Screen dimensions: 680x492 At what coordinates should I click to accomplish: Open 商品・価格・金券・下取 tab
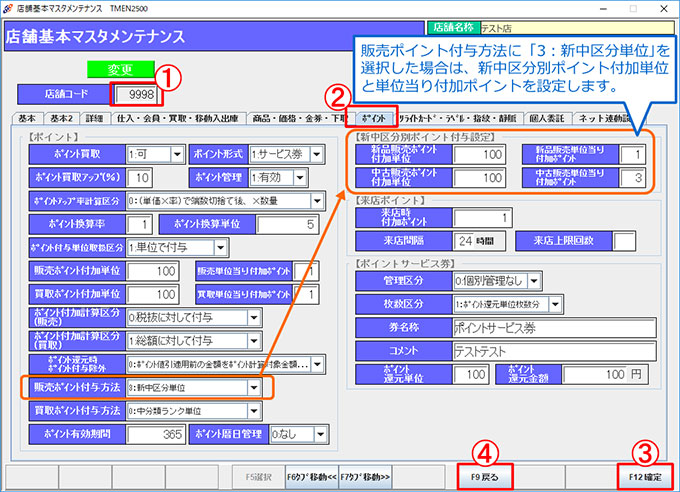click(x=301, y=118)
